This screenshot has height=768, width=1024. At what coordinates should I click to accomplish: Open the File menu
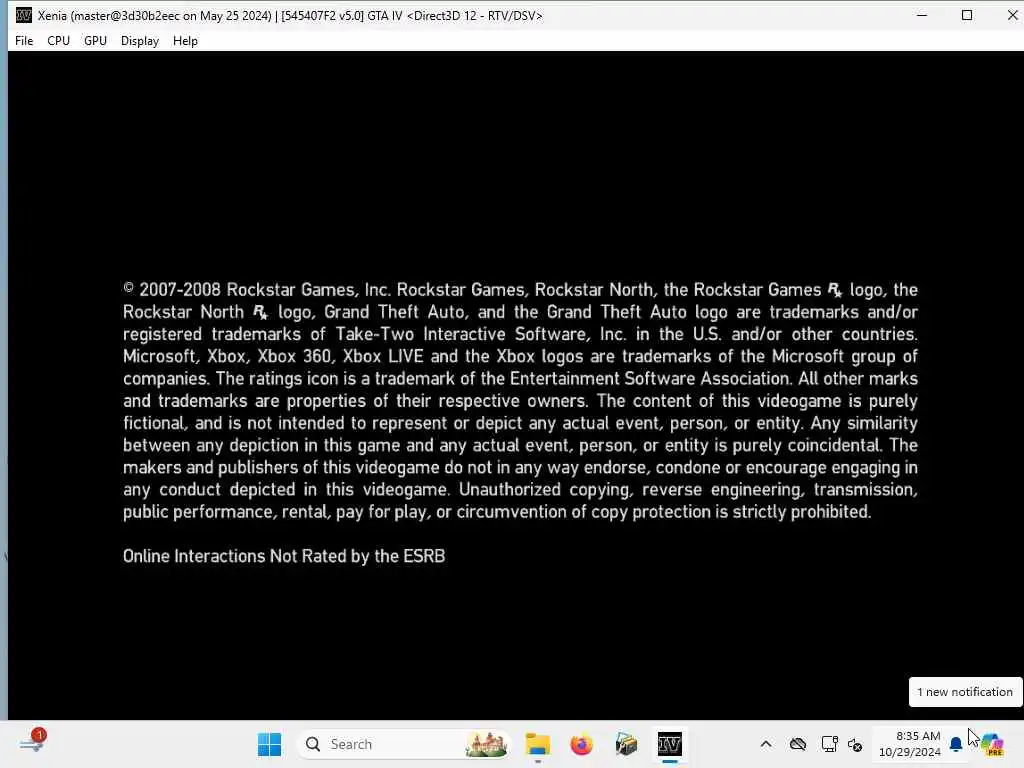(x=24, y=40)
